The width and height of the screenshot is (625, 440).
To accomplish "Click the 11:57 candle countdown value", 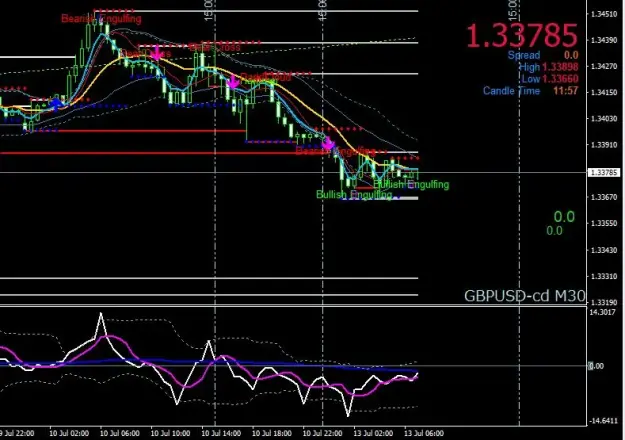I will coord(565,91).
